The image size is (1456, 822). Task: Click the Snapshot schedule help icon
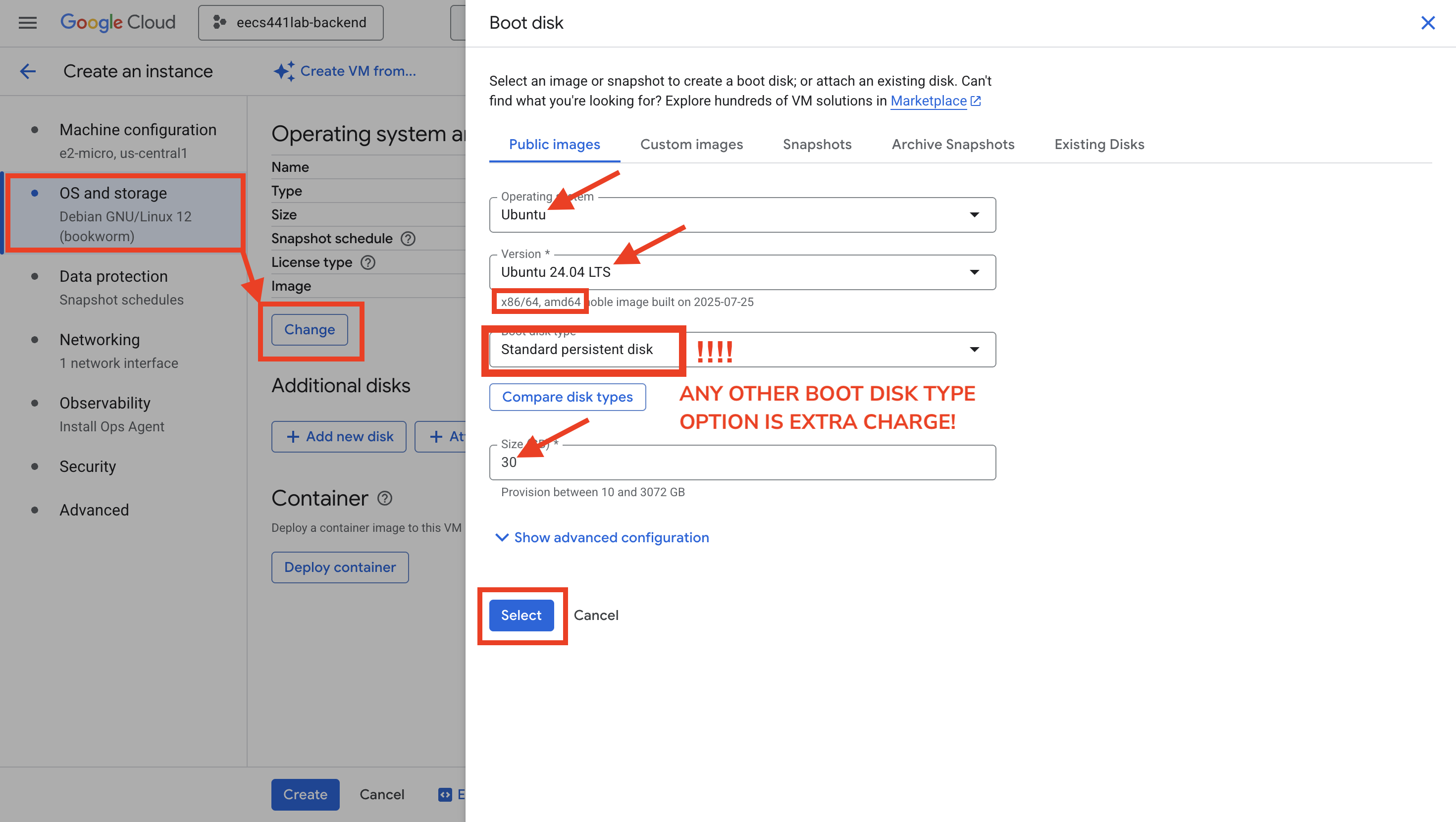[408, 239]
